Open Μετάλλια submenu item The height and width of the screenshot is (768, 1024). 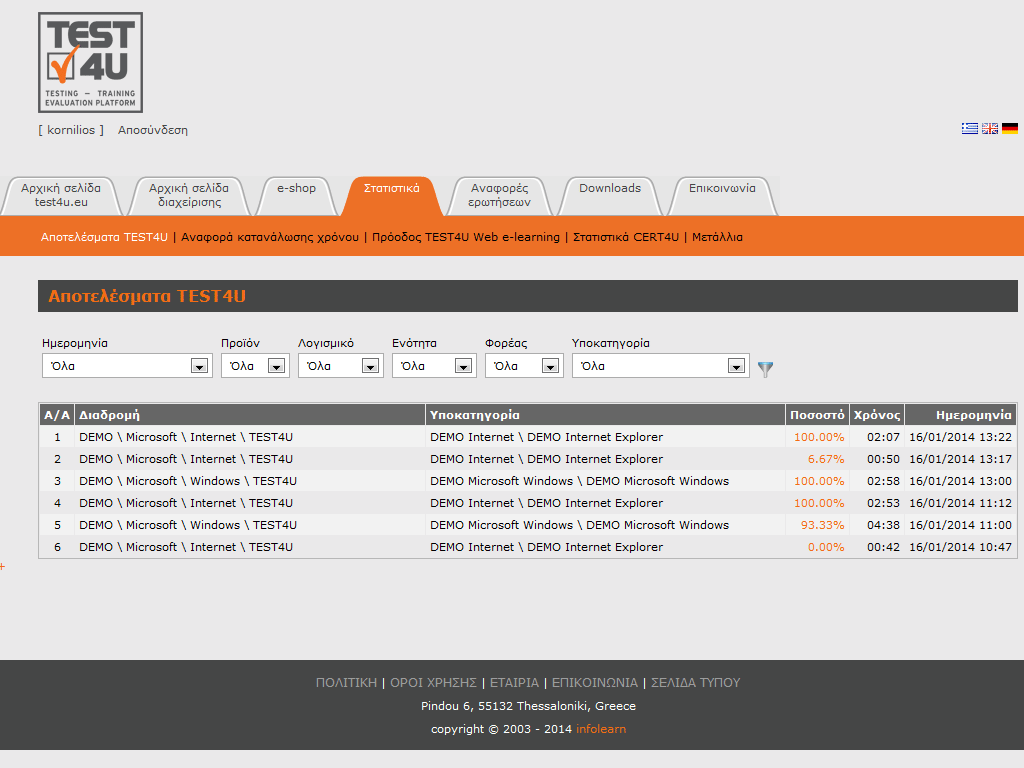pos(717,237)
